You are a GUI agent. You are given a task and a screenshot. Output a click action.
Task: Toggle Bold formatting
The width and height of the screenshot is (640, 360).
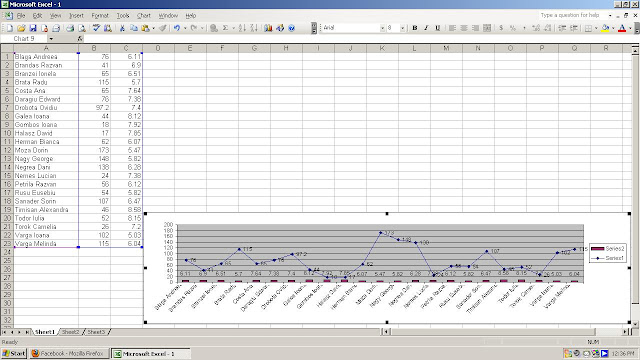tap(415, 28)
